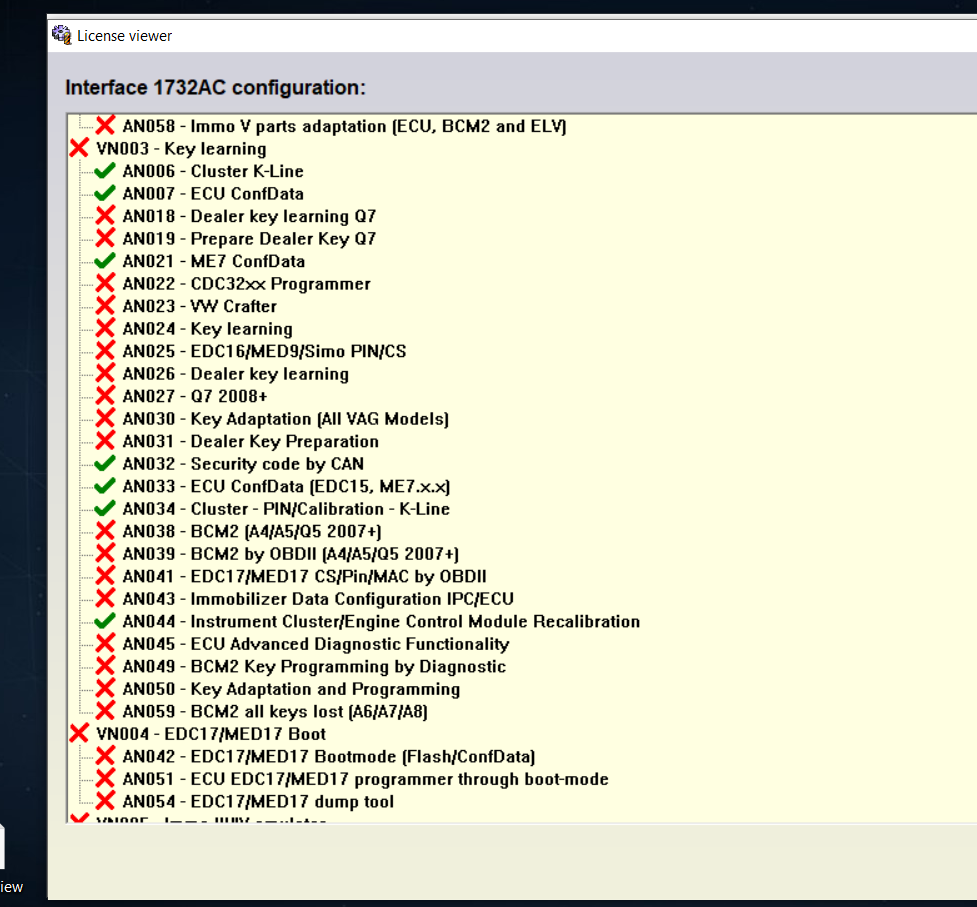The height and width of the screenshot is (907, 977).
Task: Click the red X beside AN027
Action: (x=105, y=396)
